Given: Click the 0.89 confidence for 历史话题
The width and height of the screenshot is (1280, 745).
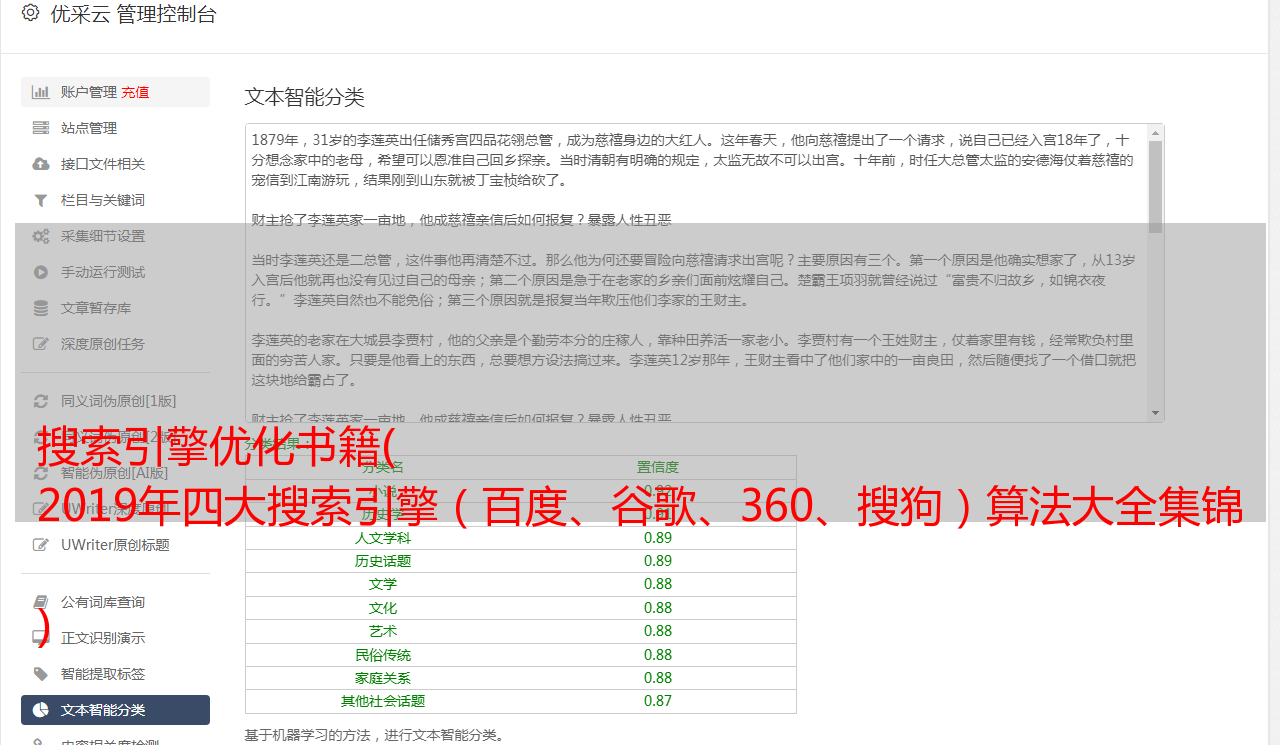Looking at the screenshot, I should (658, 561).
